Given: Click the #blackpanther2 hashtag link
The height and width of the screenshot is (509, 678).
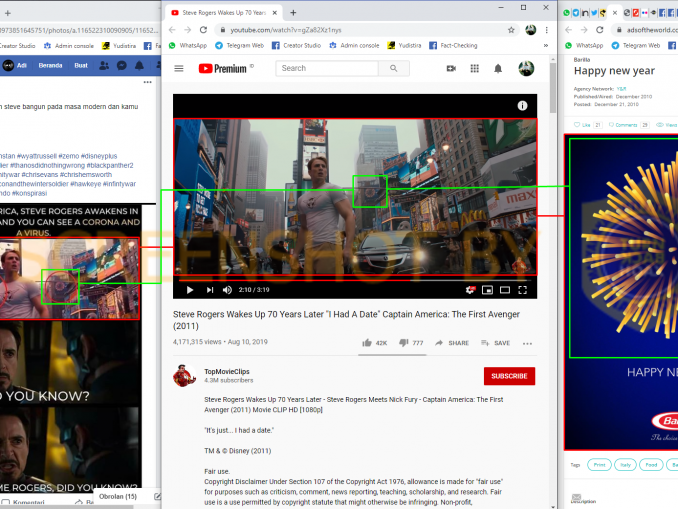Looking at the screenshot, I should tap(110, 165).
